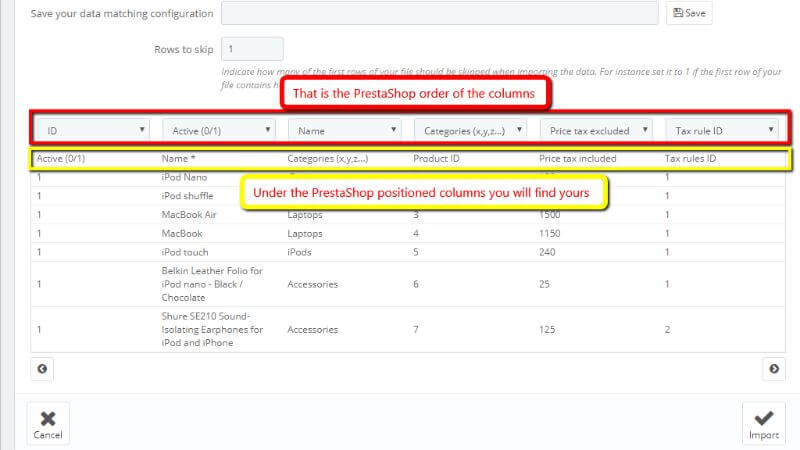Open the ID column dropdown
The height and width of the screenshot is (450, 800).
92,131
